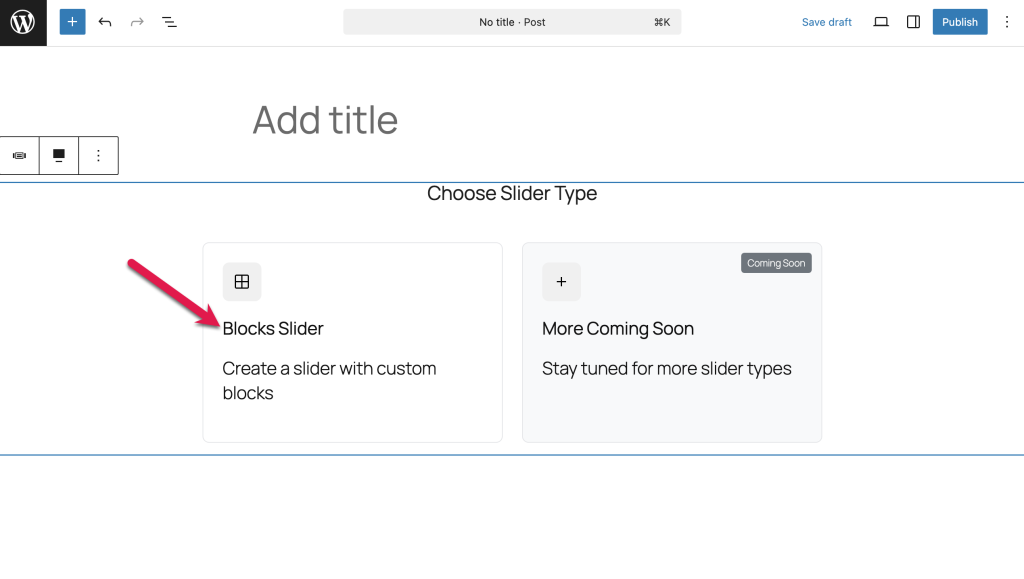Click the plus icon in More Coming Soon
This screenshot has width=1024, height=579.
tap(561, 281)
